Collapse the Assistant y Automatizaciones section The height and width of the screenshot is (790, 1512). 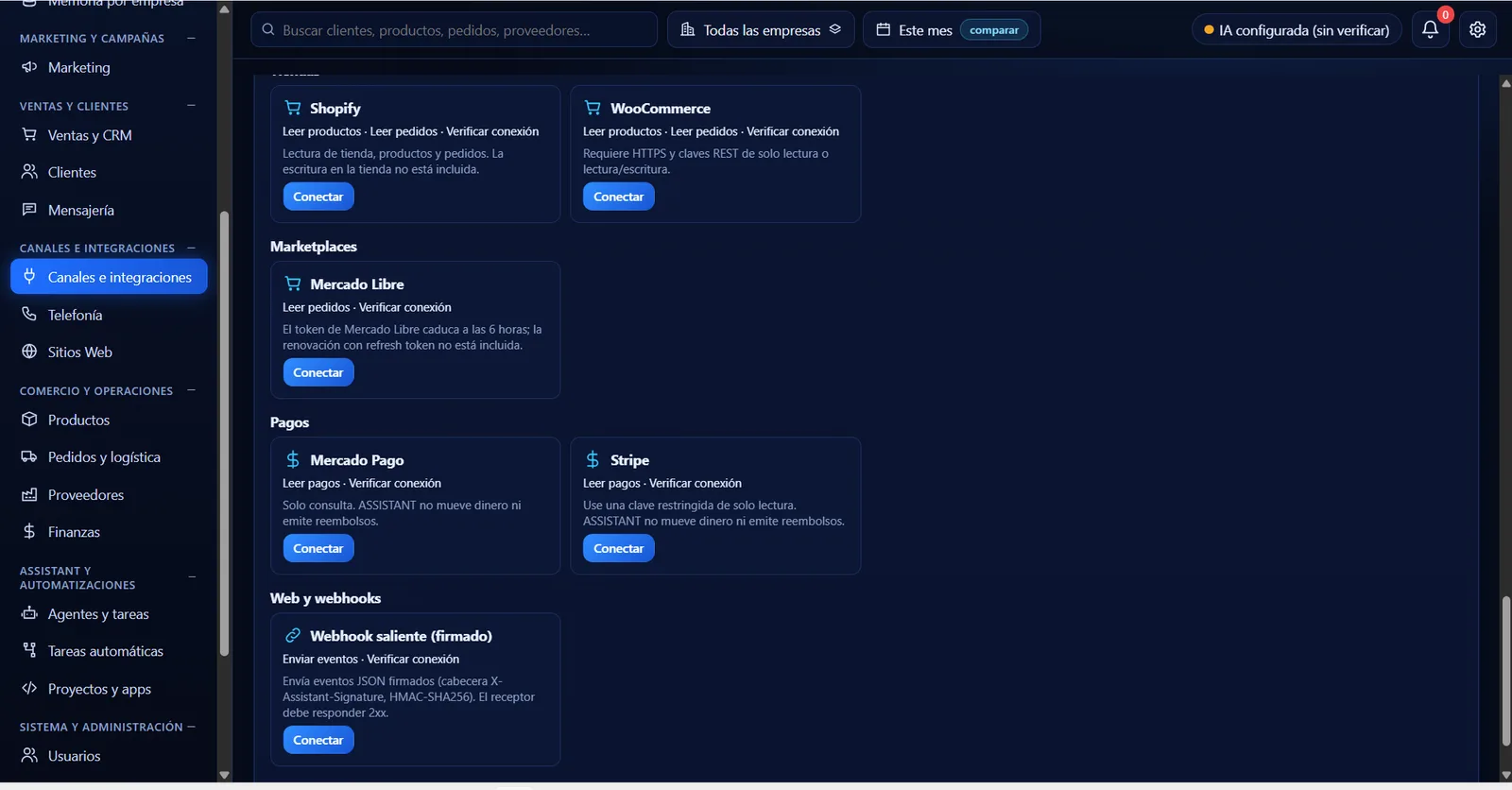coord(191,577)
